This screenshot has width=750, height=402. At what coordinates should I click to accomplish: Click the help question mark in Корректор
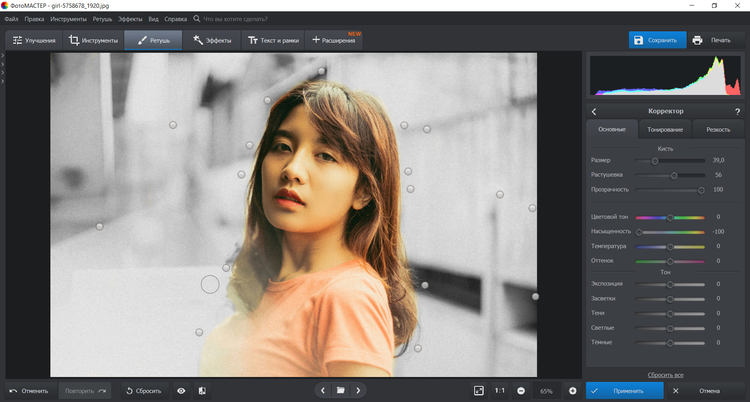[737, 111]
